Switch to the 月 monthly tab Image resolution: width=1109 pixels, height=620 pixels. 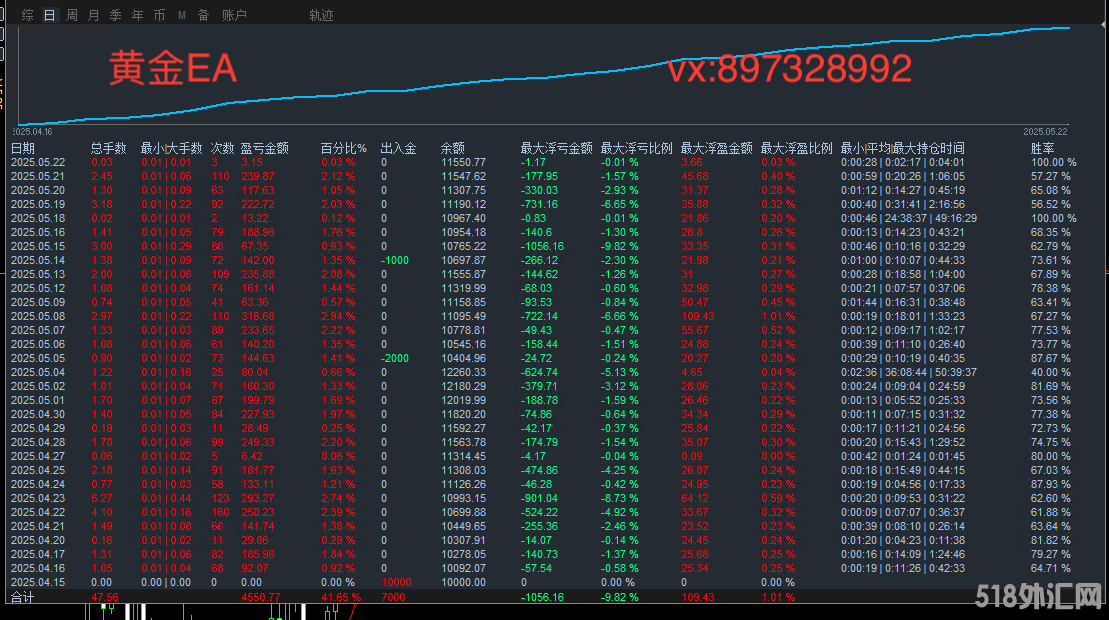[94, 15]
